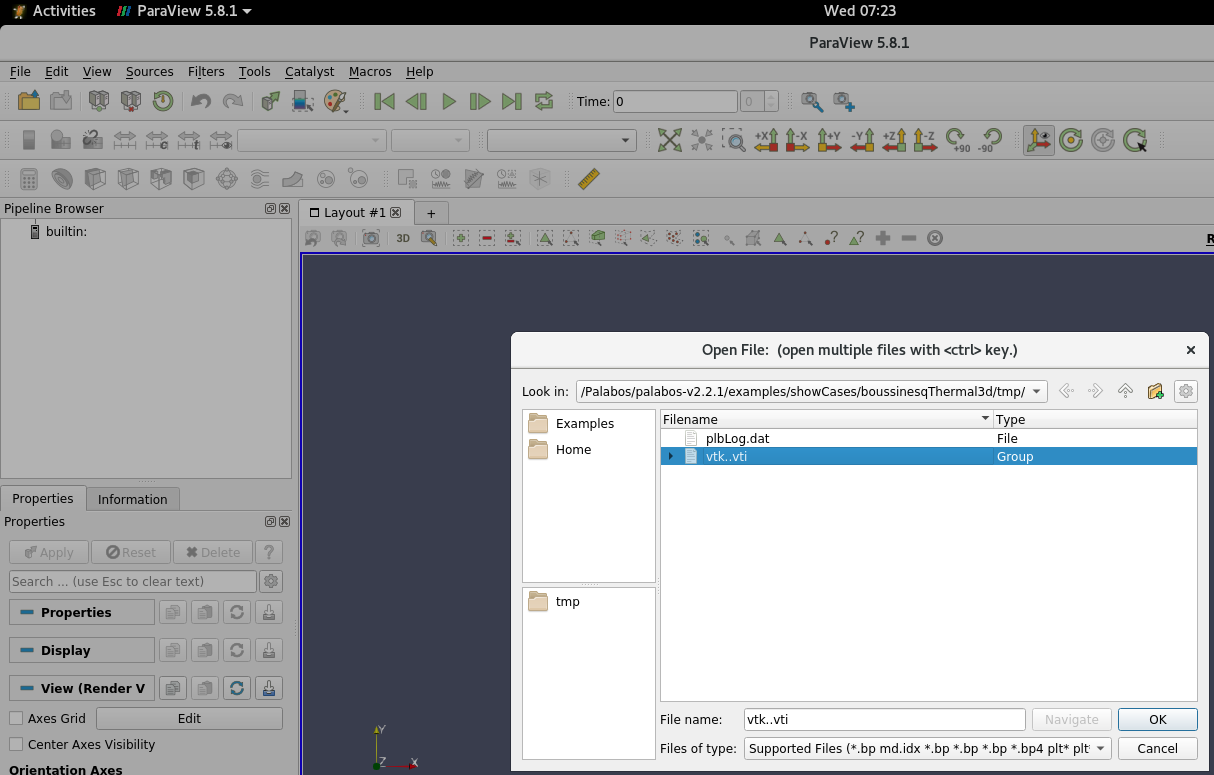Open the representation type dropdown
Viewport: 1214px width, 775px height.
pos(562,141)
